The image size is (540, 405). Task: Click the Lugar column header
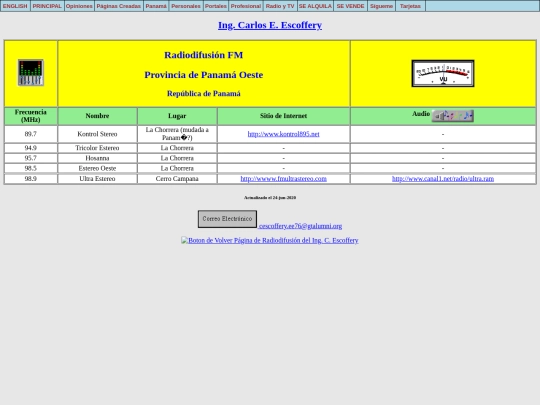click(x=177, y=116)
